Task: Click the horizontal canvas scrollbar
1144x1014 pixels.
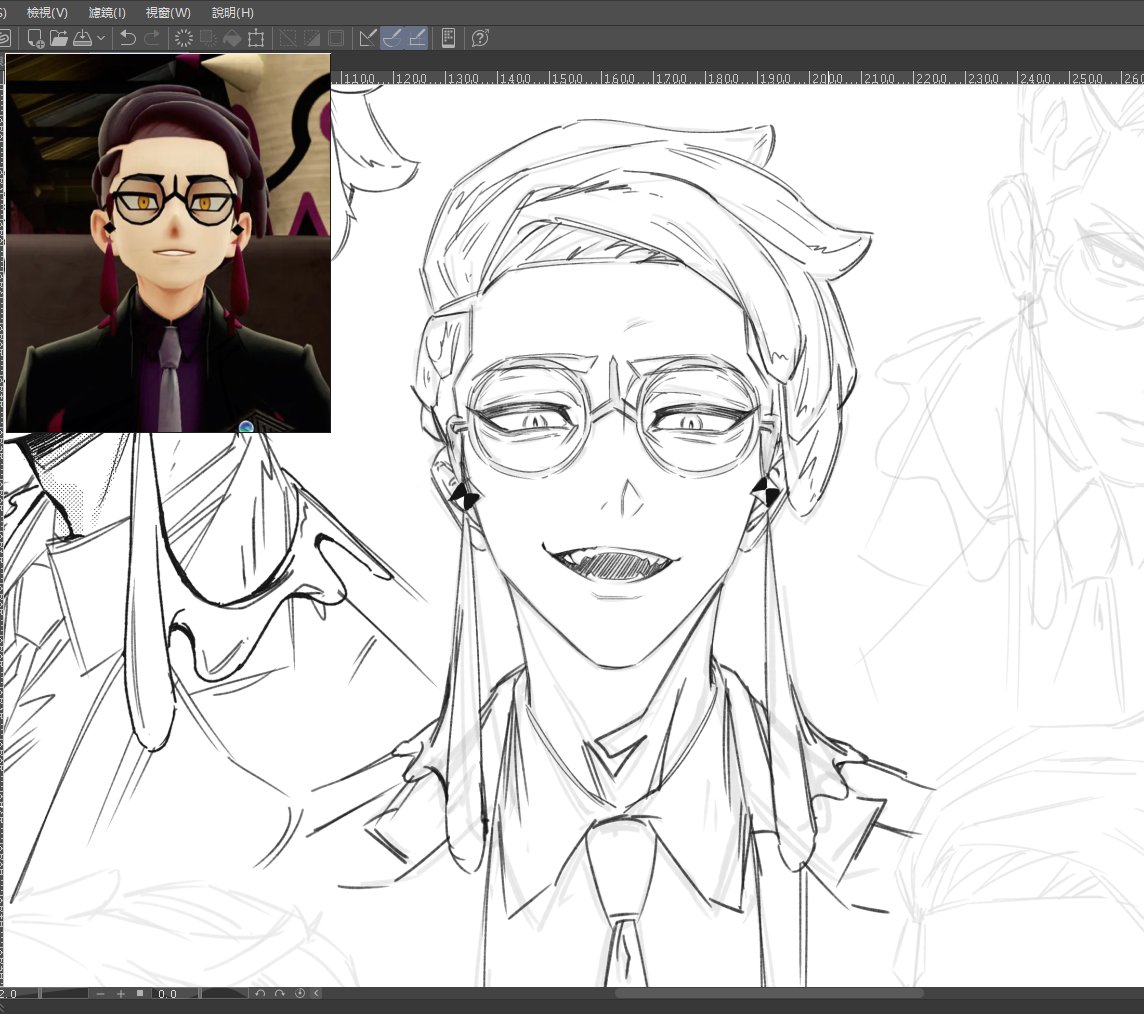Action: pos(769,993)
